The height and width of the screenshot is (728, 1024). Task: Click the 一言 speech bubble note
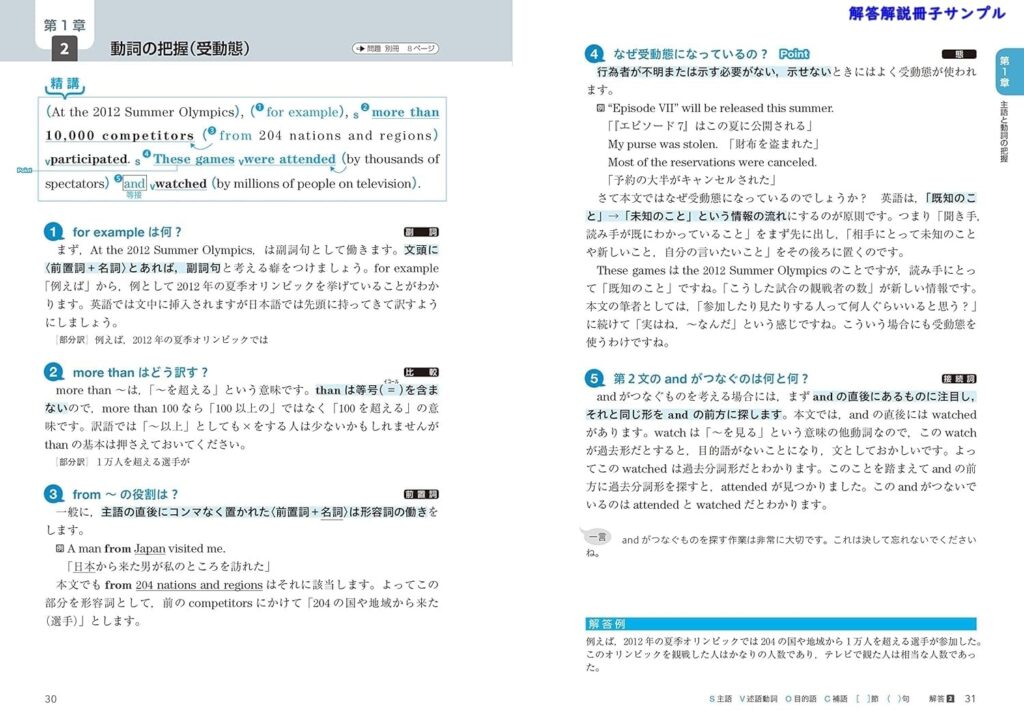click(596, 538)
